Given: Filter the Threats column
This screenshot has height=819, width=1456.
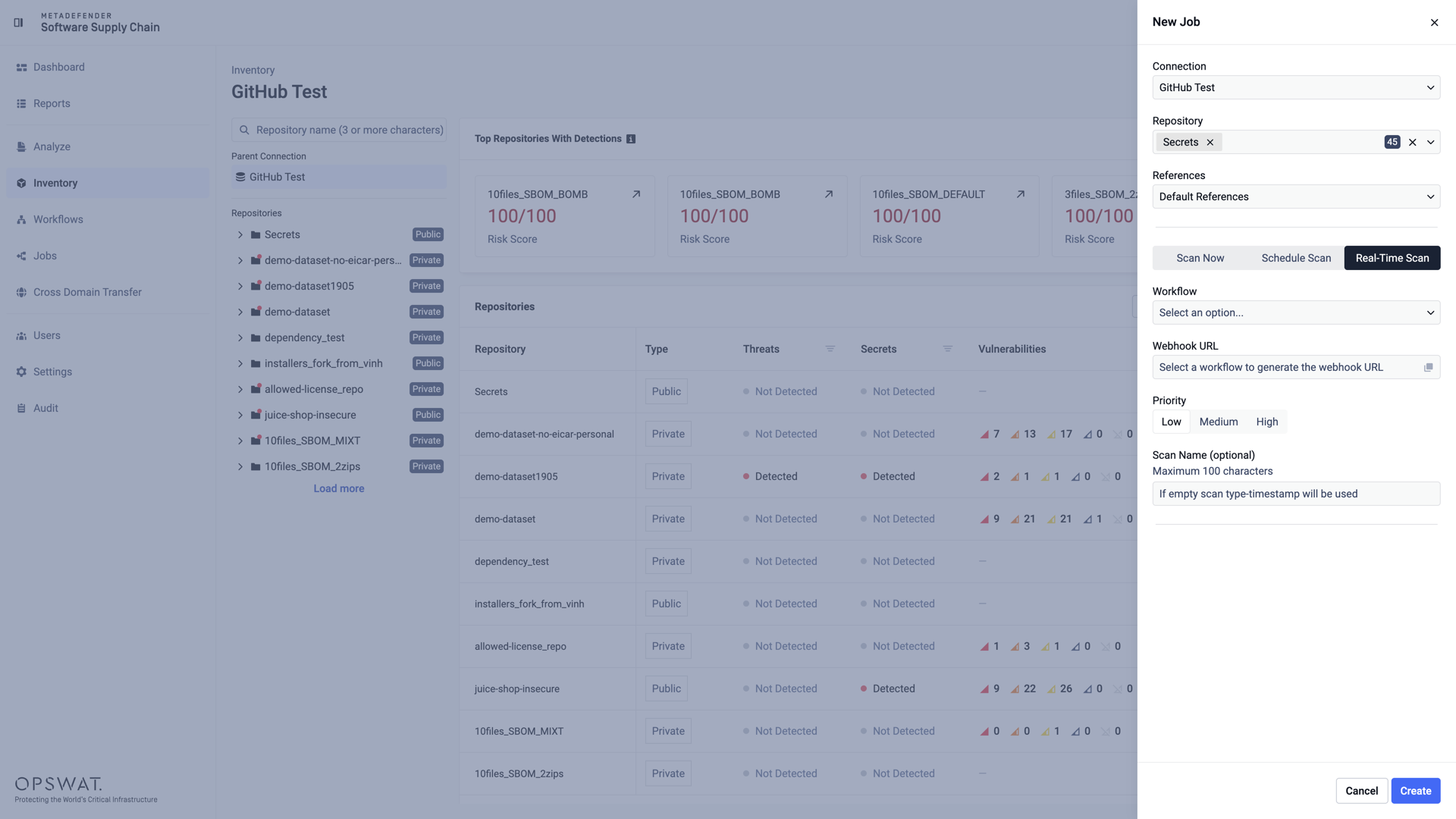Looking at the screenshot, I should tap(830, 349).
